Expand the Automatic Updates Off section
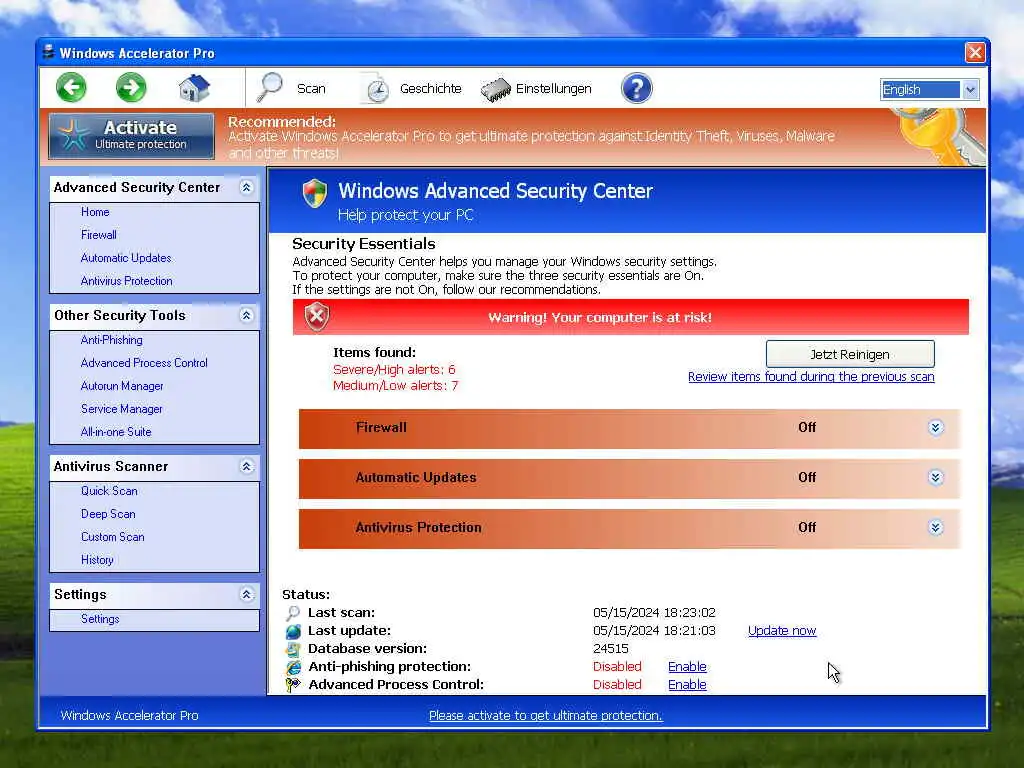1024x768 pixels. [x=935, y=477]
